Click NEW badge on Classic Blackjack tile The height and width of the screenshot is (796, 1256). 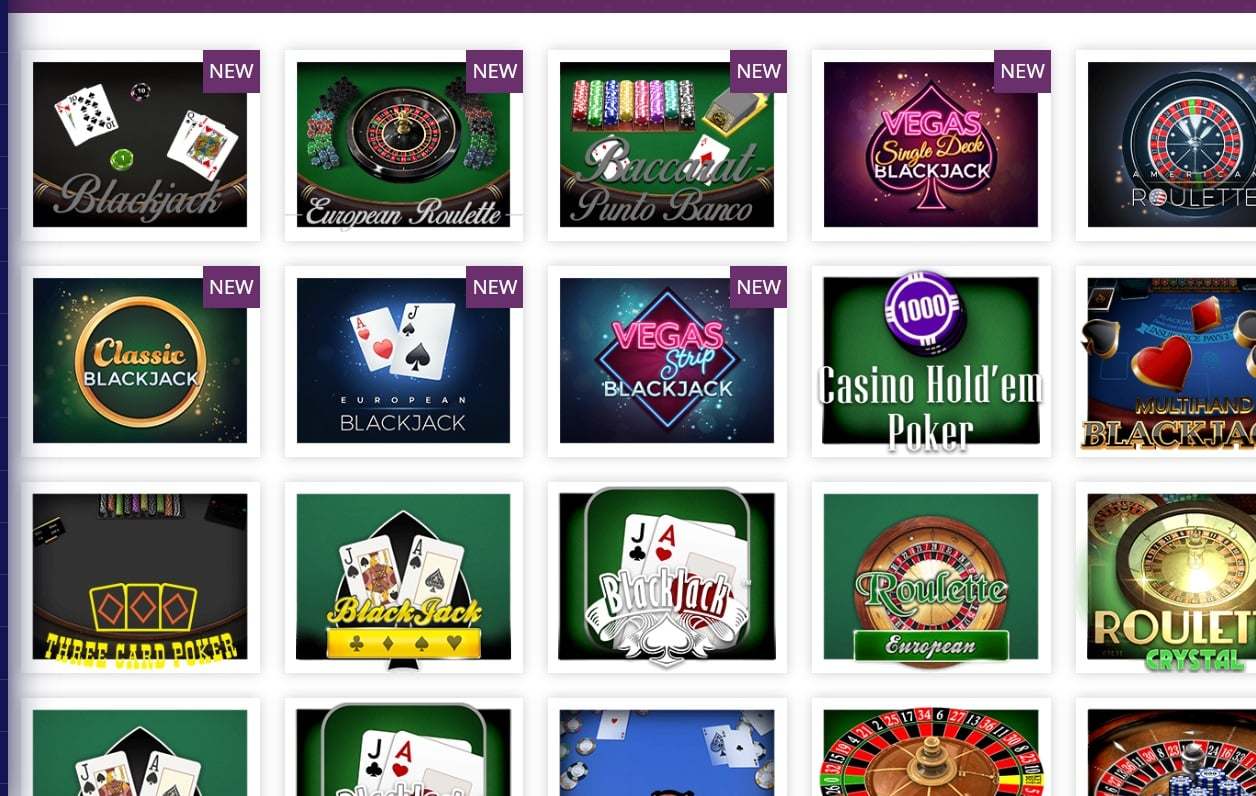tap(231, 287)
